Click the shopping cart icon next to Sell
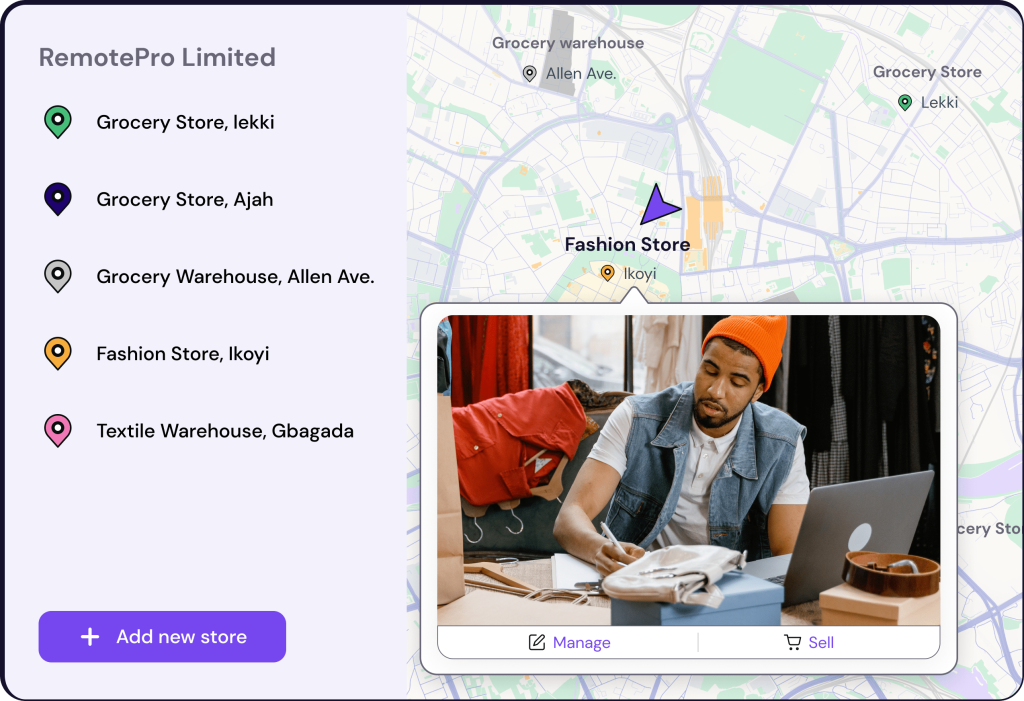This screenshot has height=701, width=1024. coord(792,642)
